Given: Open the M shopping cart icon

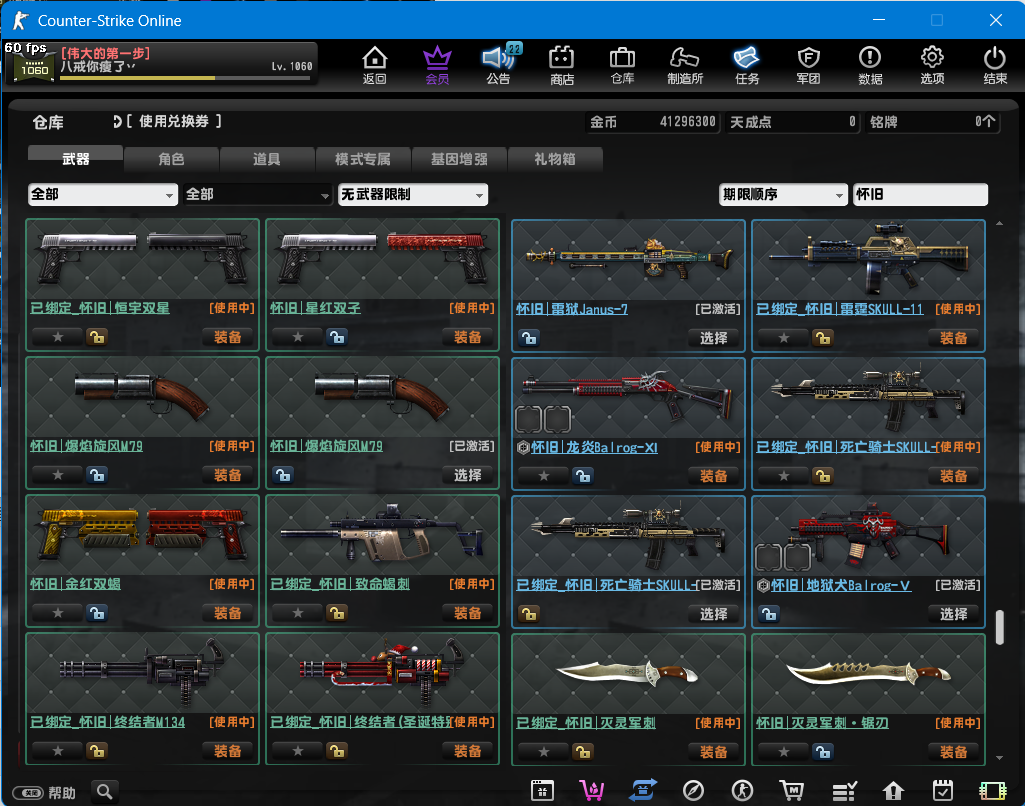Looking at the screenshot, I should coord(792,791).
